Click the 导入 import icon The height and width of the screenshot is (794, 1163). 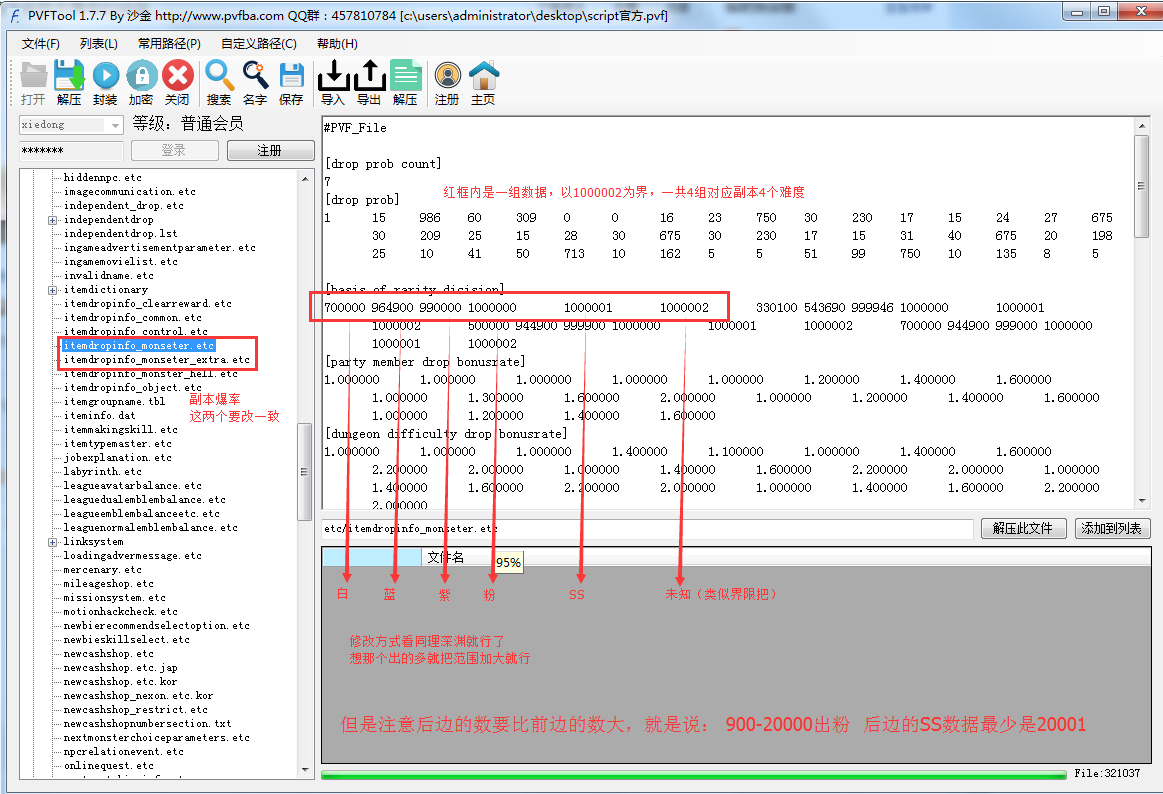pos(333,76)
